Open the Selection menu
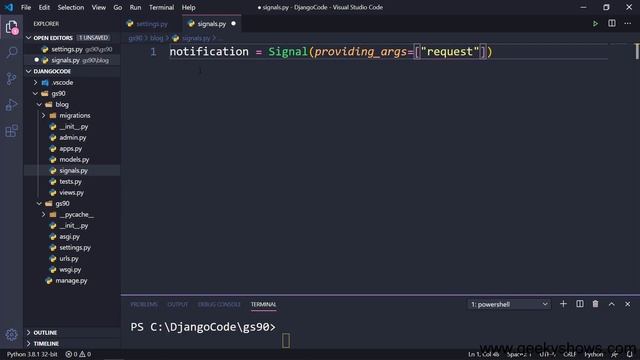This screenshot has width=640, height=360. 71,7
